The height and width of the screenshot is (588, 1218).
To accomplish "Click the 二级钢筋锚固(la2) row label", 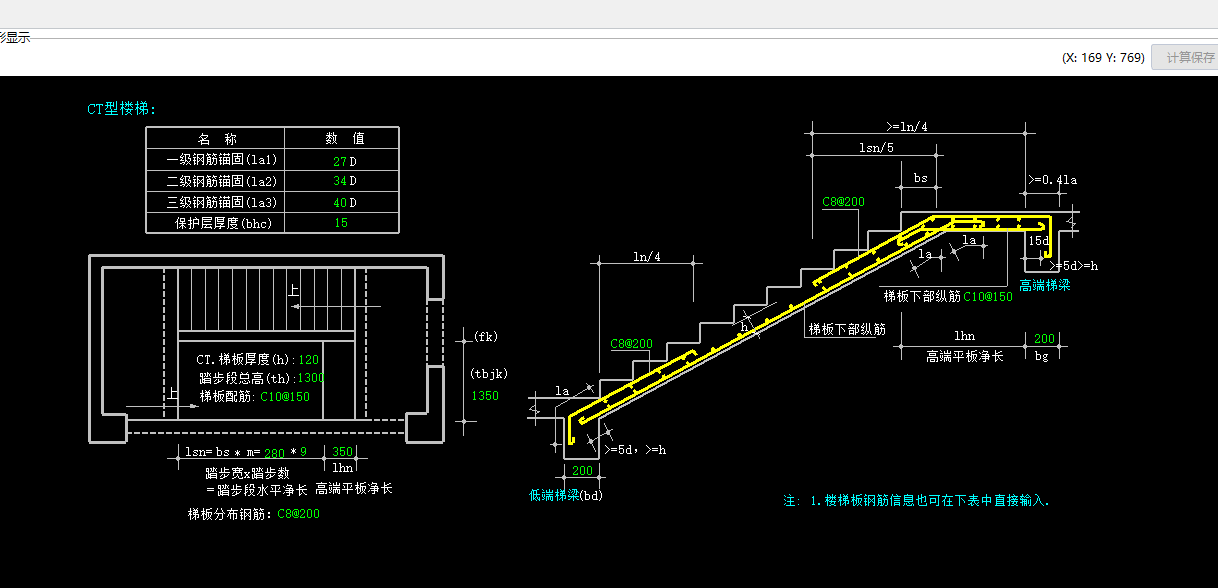I will pos(221,181).
